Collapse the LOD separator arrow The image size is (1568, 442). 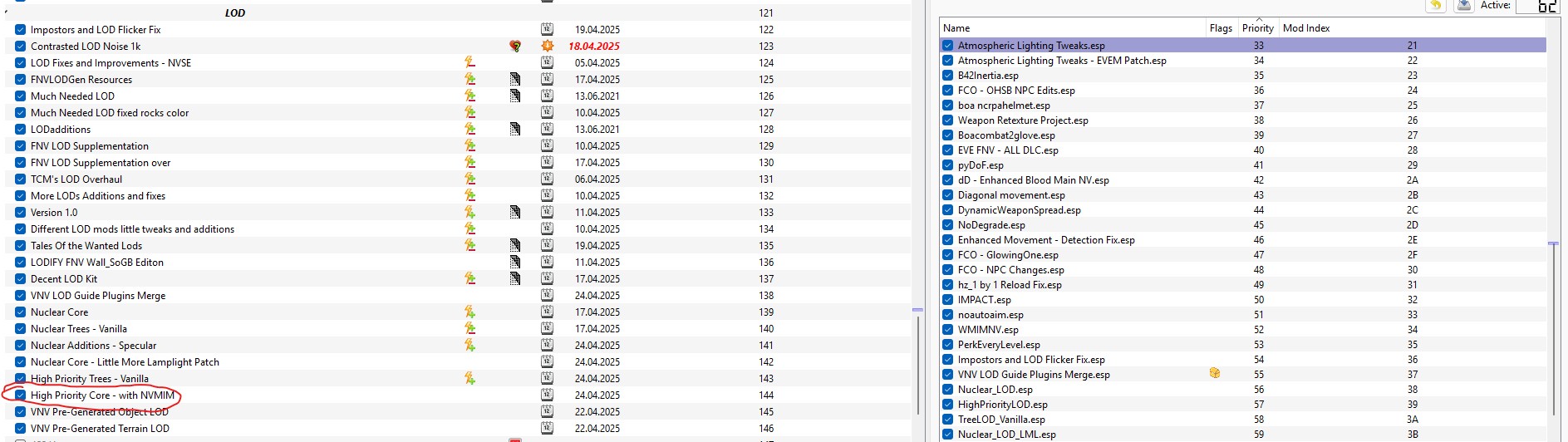coord(7,12)
